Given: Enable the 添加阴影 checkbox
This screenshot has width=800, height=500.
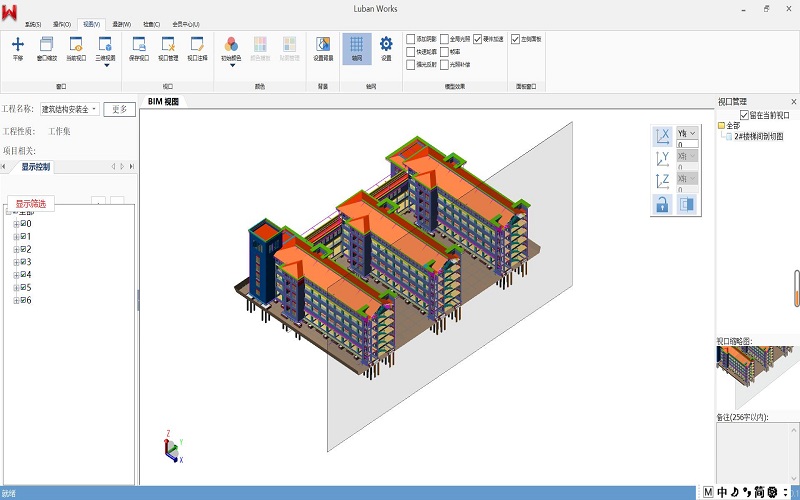Looking at the screenshot, I should (x=411, y=39).
